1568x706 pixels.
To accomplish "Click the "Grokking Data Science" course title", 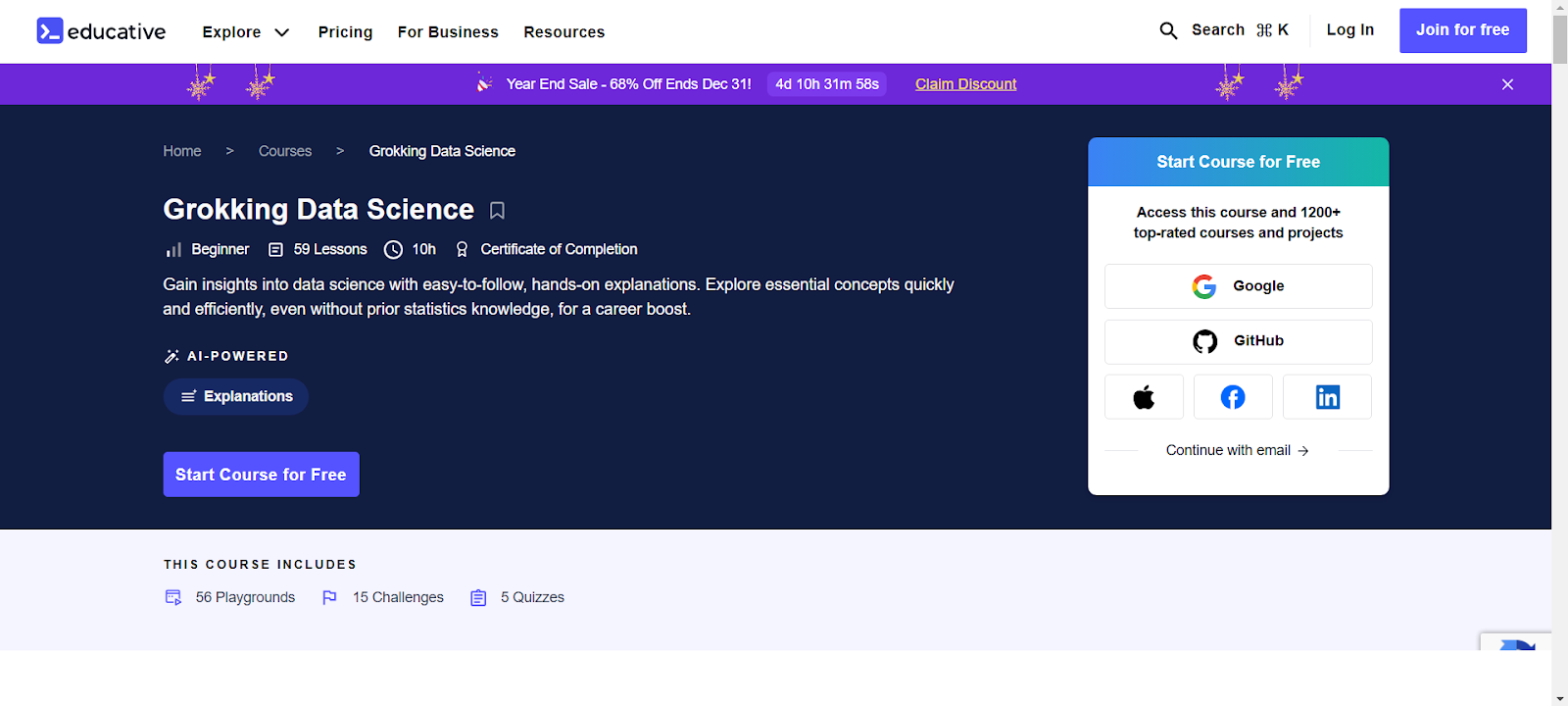I will 318,209.
